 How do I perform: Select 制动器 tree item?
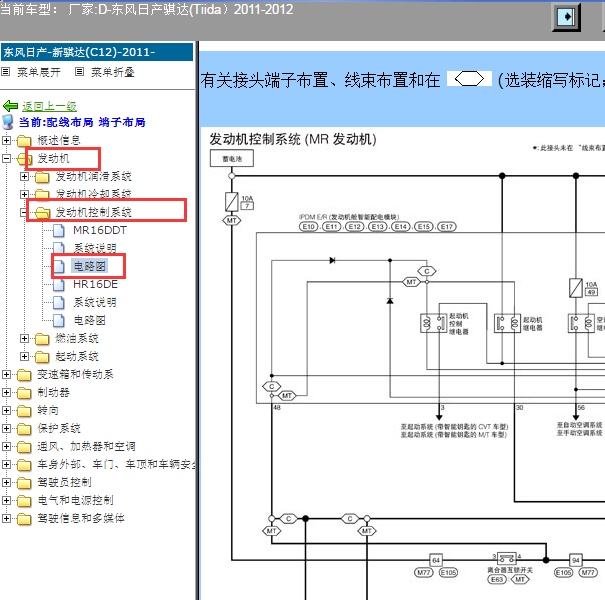[x=53, y=392]
